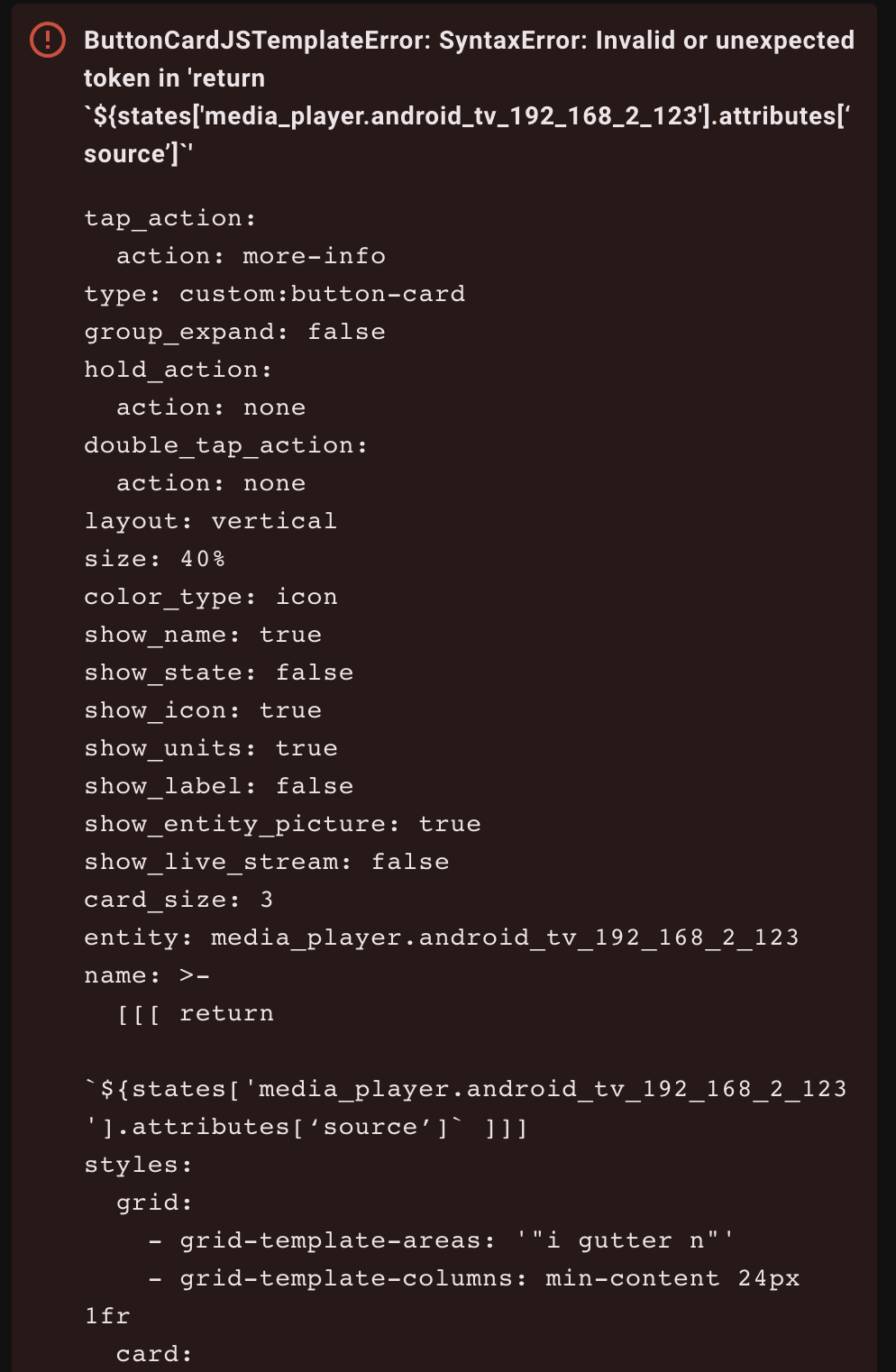Viewport: 896px width, 1372px height.
Task: Click the 'double_tap_action:' line
Action: [225, 445]
